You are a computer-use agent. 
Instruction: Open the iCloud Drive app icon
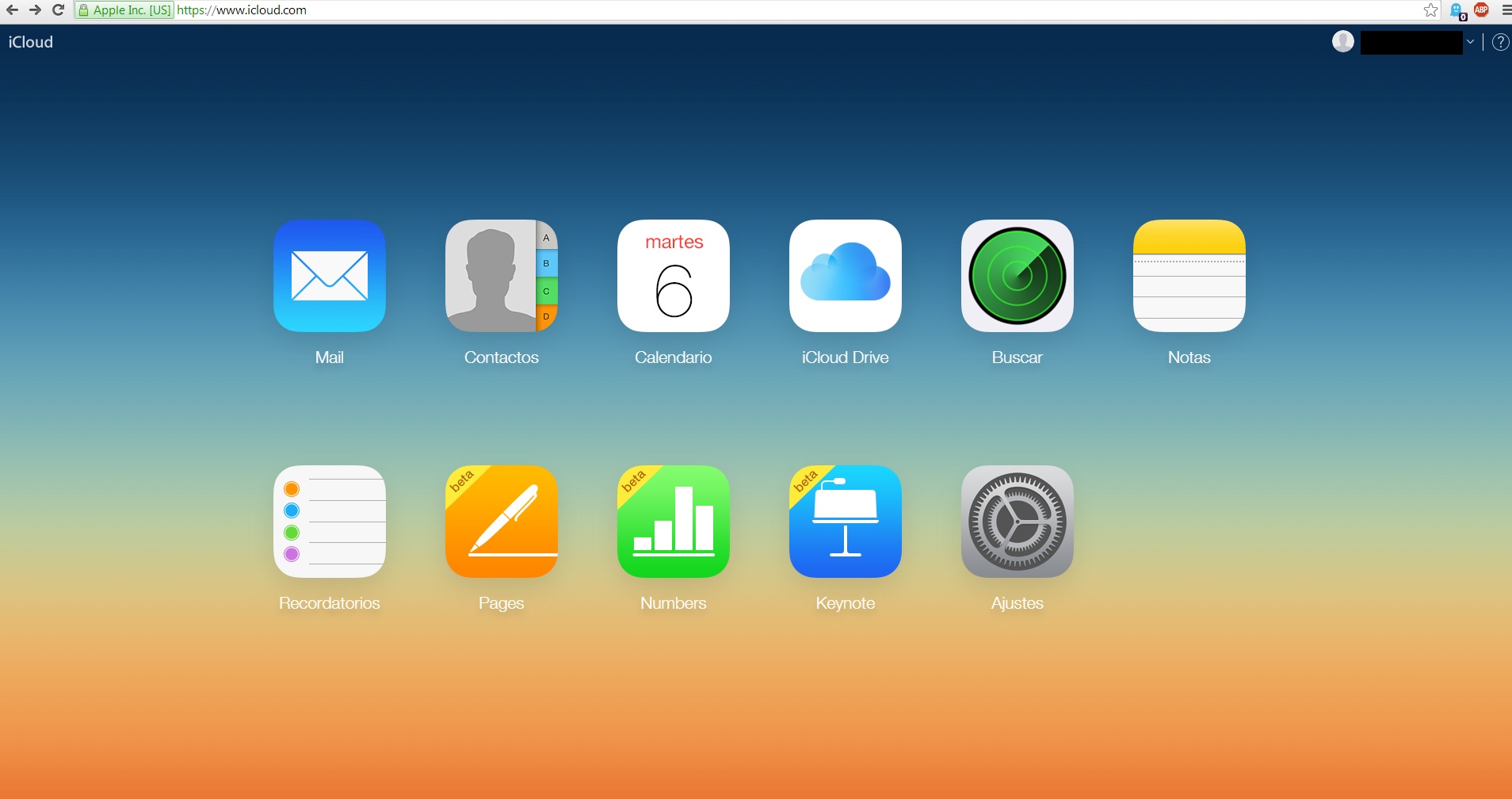(846, 276)
